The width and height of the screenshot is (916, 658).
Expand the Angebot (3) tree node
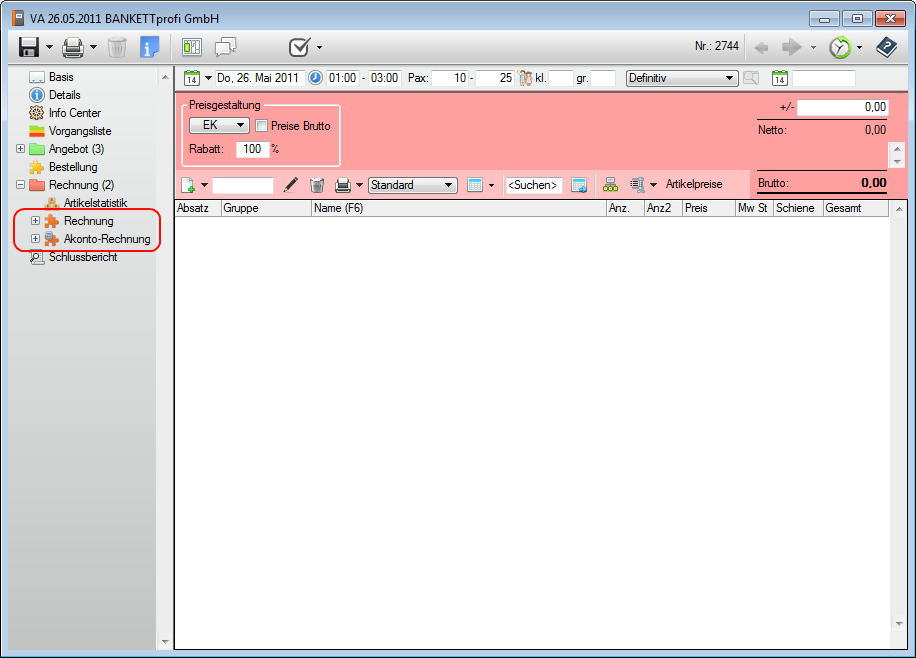[21, 149]
